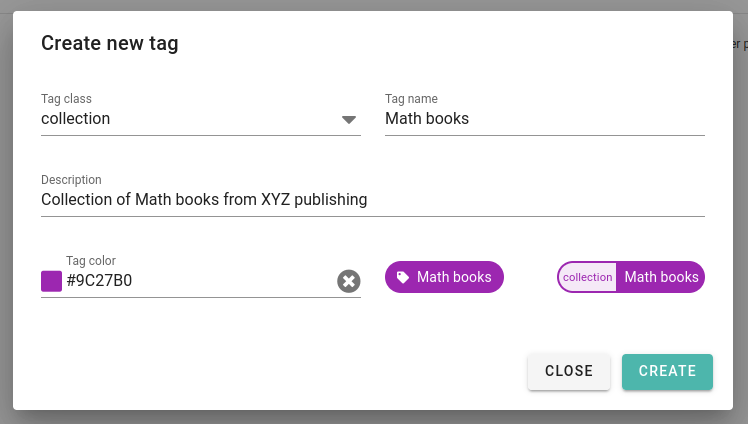Click the Tag class field label
This screenshot has width=748, height=424.
(66, 99)
